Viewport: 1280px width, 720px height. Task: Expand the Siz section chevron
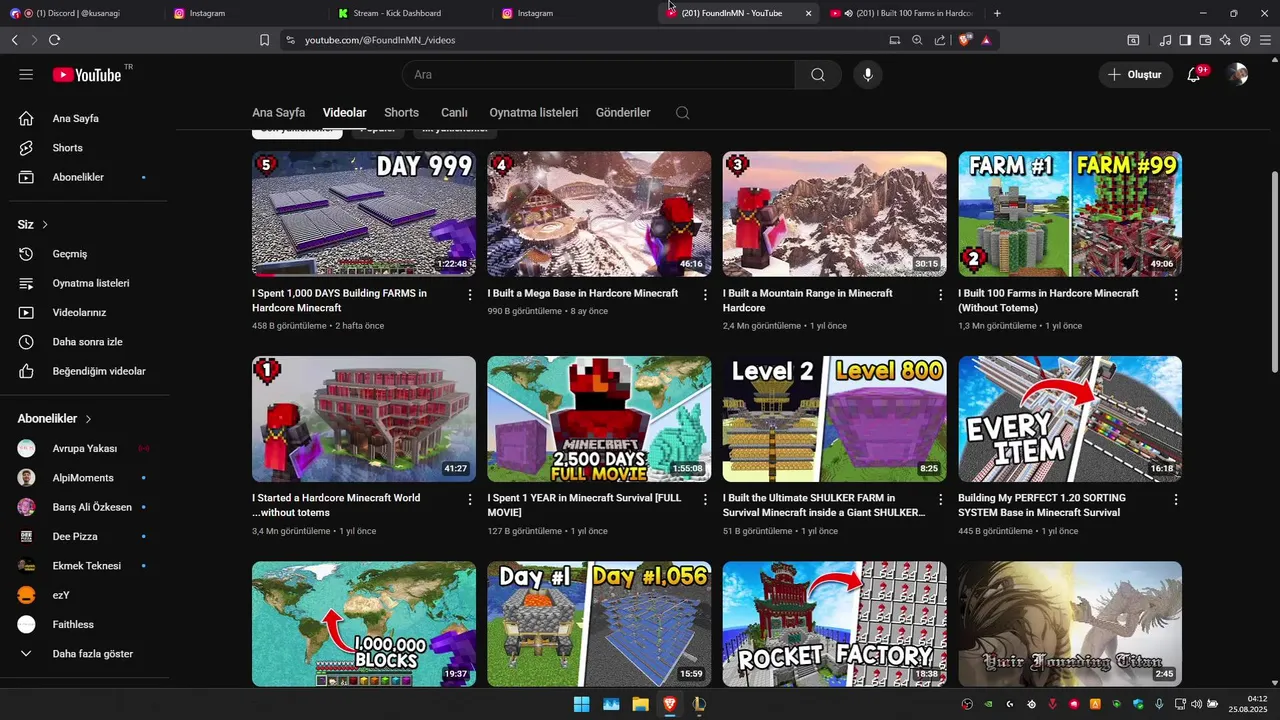45,225
